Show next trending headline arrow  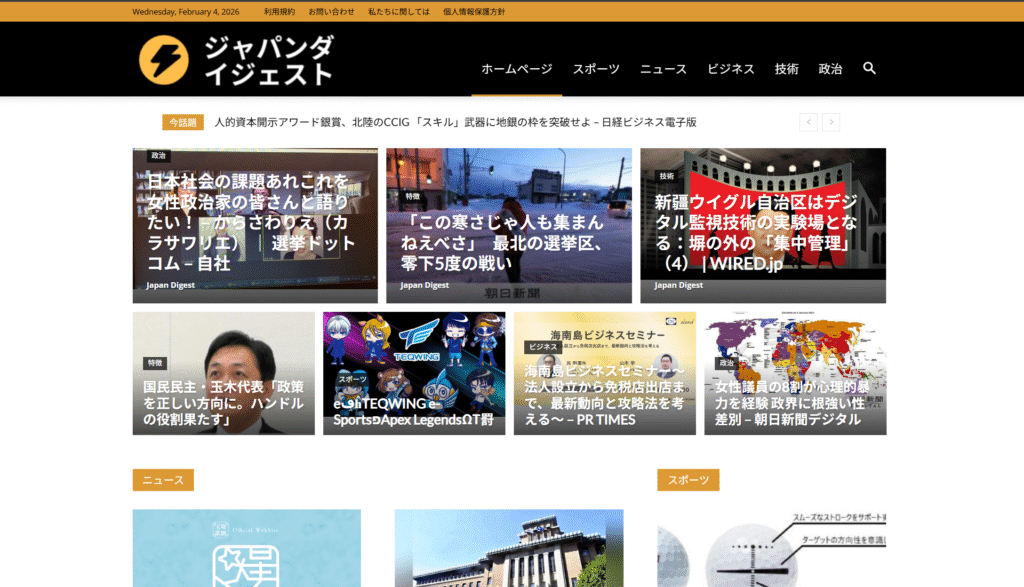831,122
